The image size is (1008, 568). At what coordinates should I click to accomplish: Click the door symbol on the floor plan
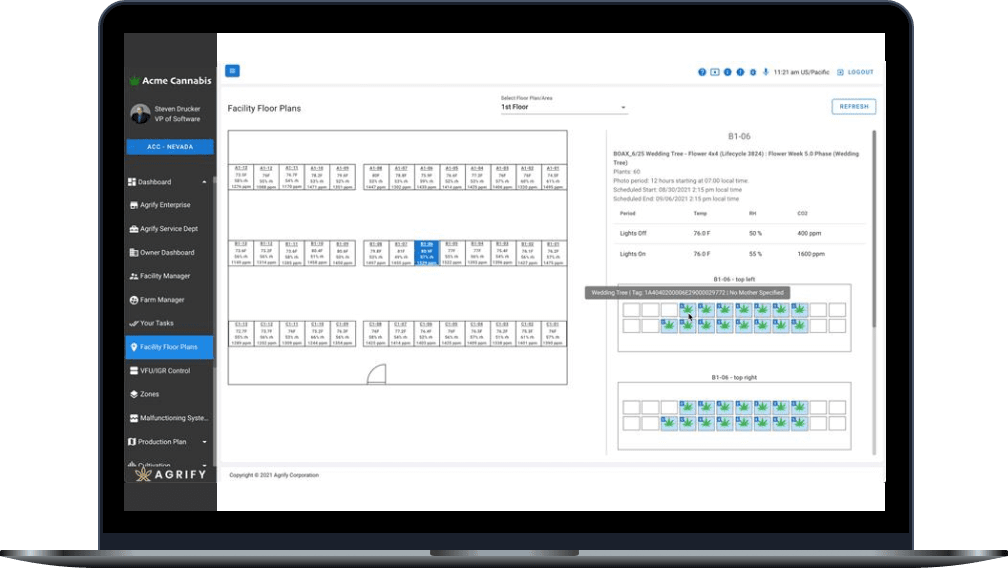tap(377, 374)
